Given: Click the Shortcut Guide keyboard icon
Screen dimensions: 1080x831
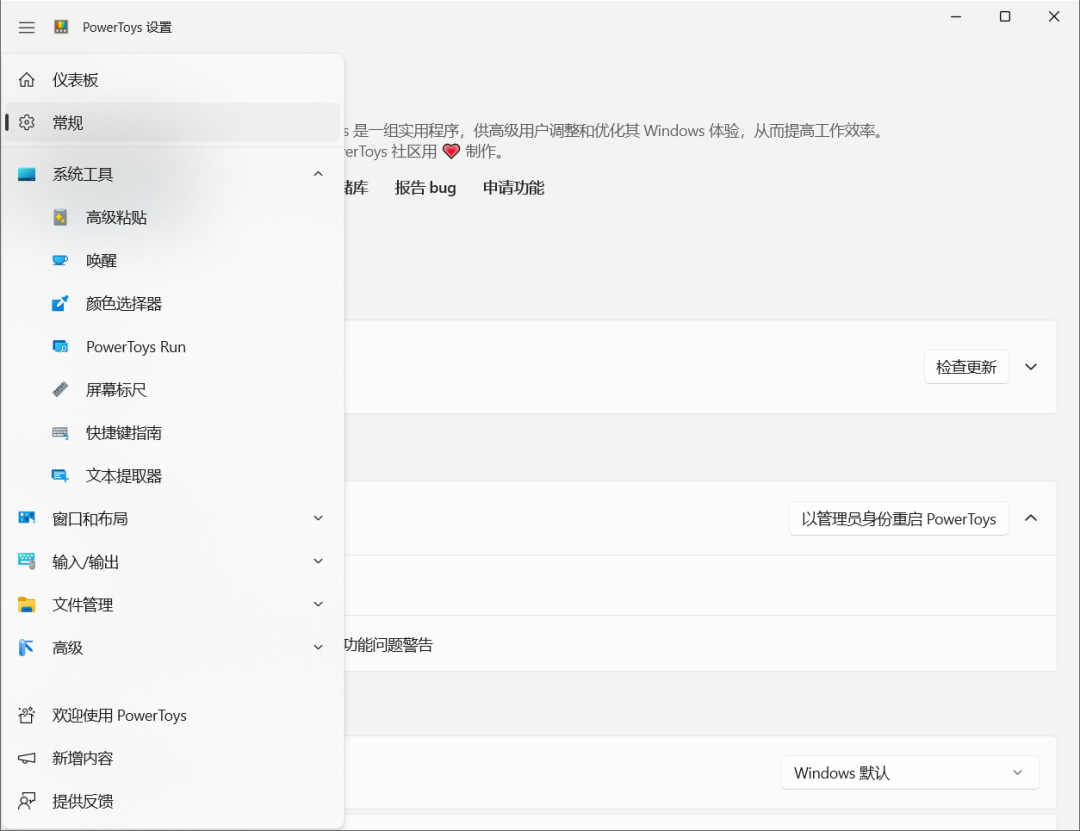Looking at the screenshot, I should [61, 433].
